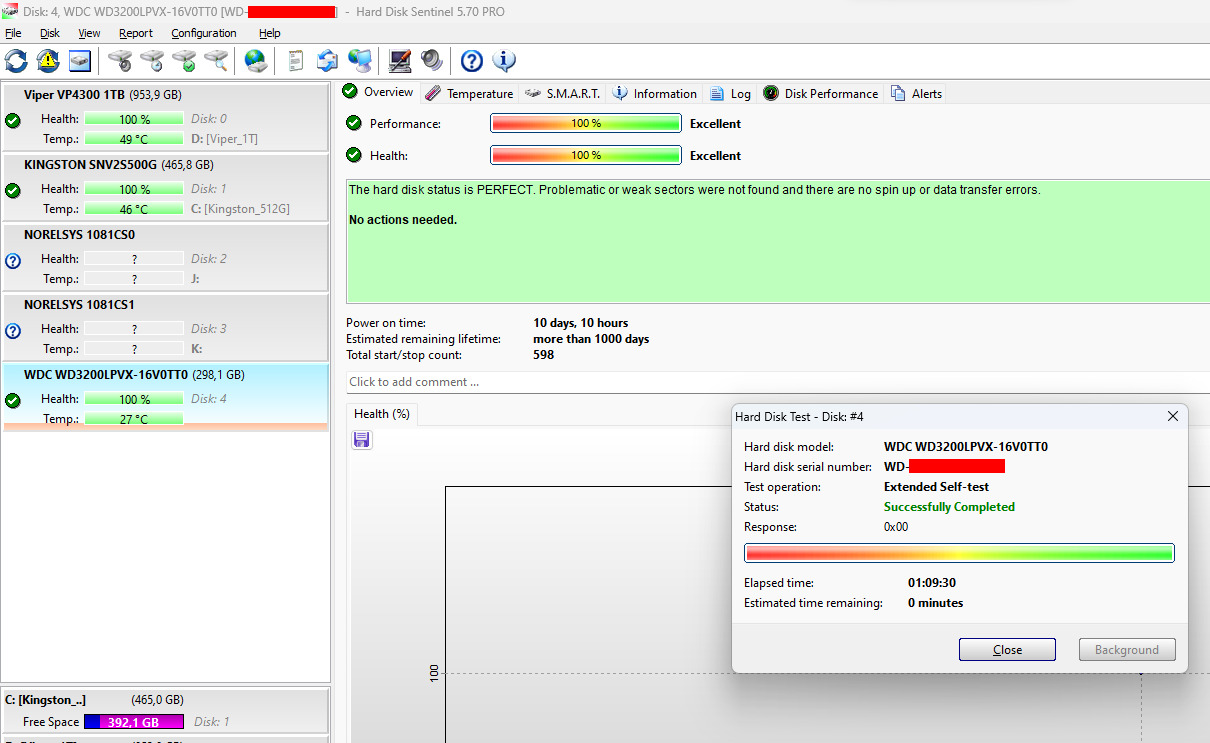Click the elapsed time value 01:09:30
1210x743 pixels.
pos(931,583)
